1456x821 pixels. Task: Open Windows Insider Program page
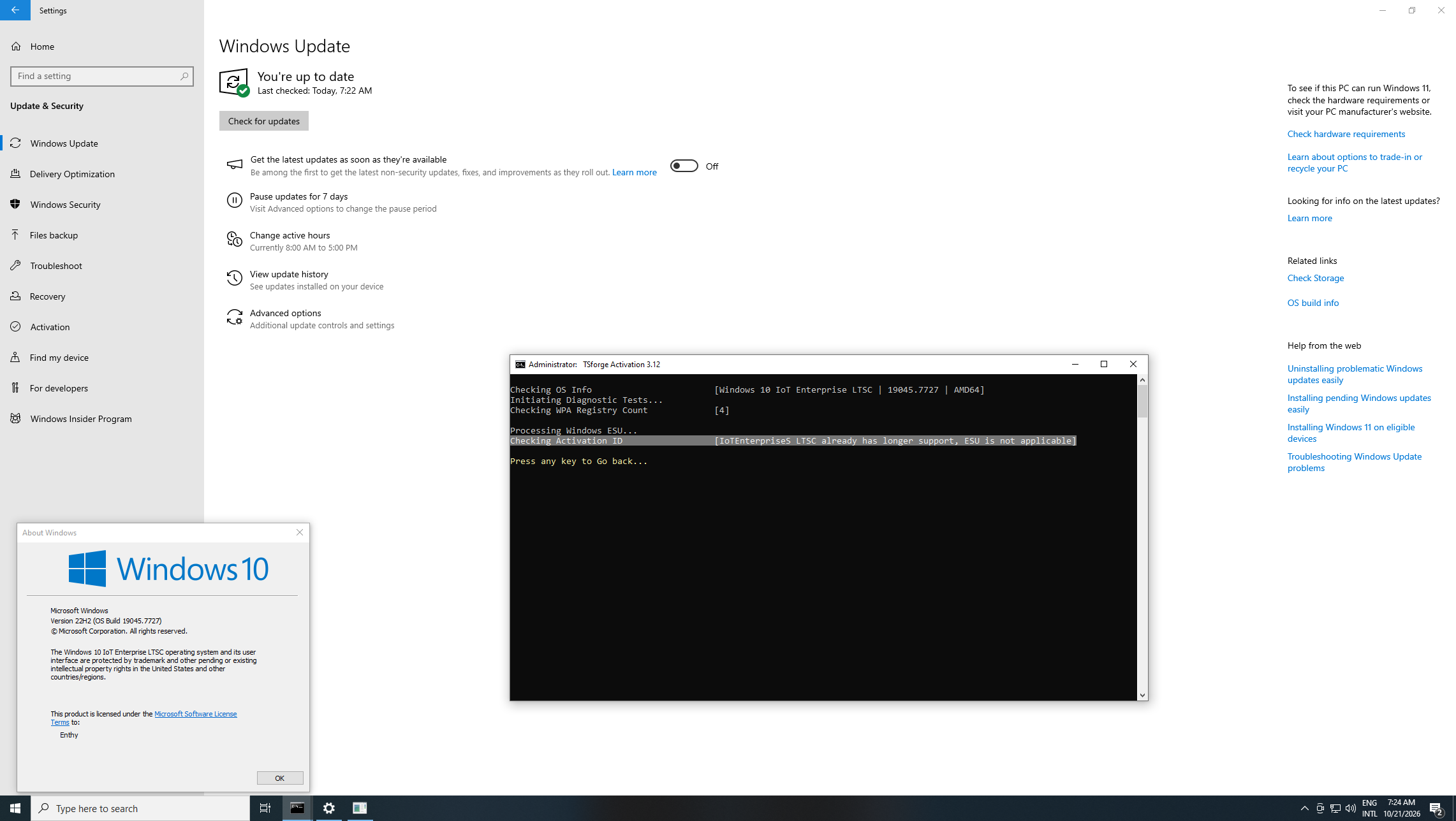(x=102, y=419)
